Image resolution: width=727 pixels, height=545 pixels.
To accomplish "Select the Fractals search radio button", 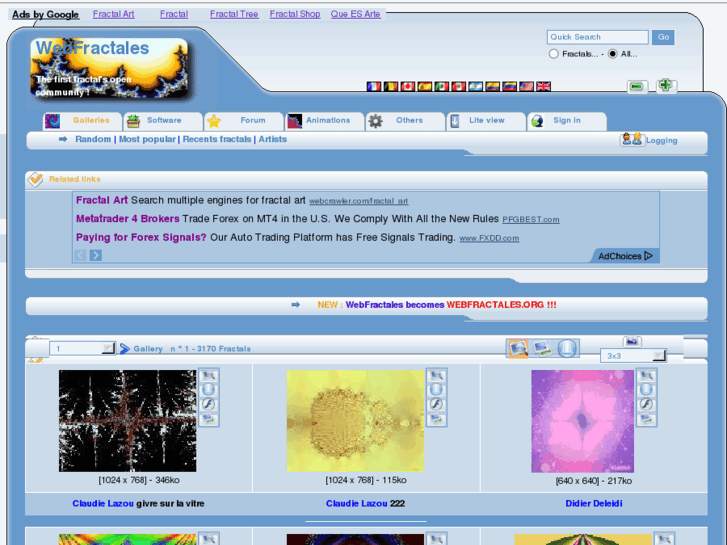I will (553, 54).
